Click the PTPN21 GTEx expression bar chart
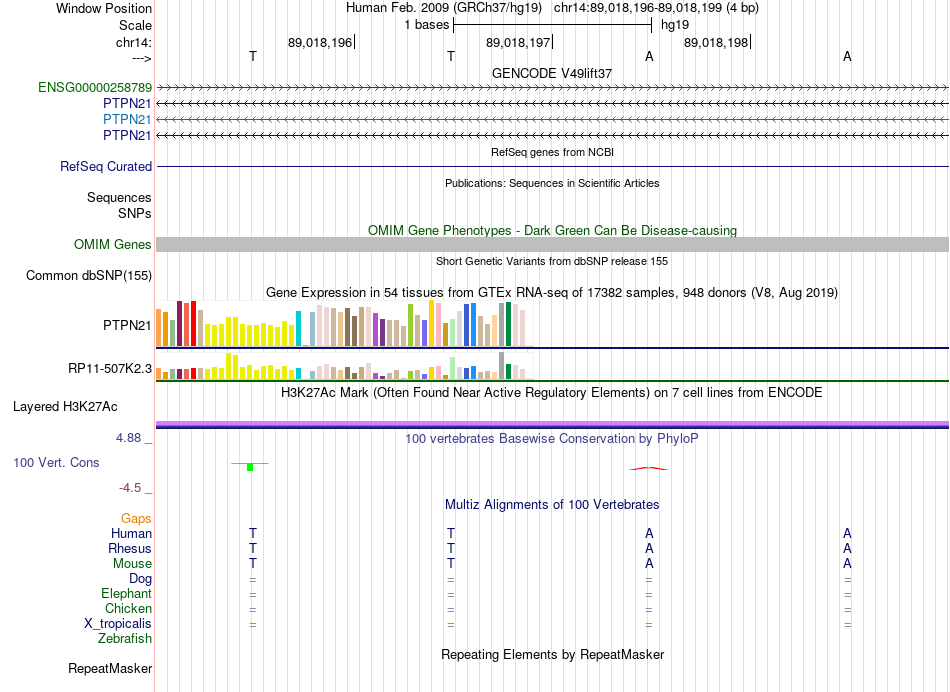The width and height of the screenshot is (950, 692). pyautogui.click(x=344, y=324)
